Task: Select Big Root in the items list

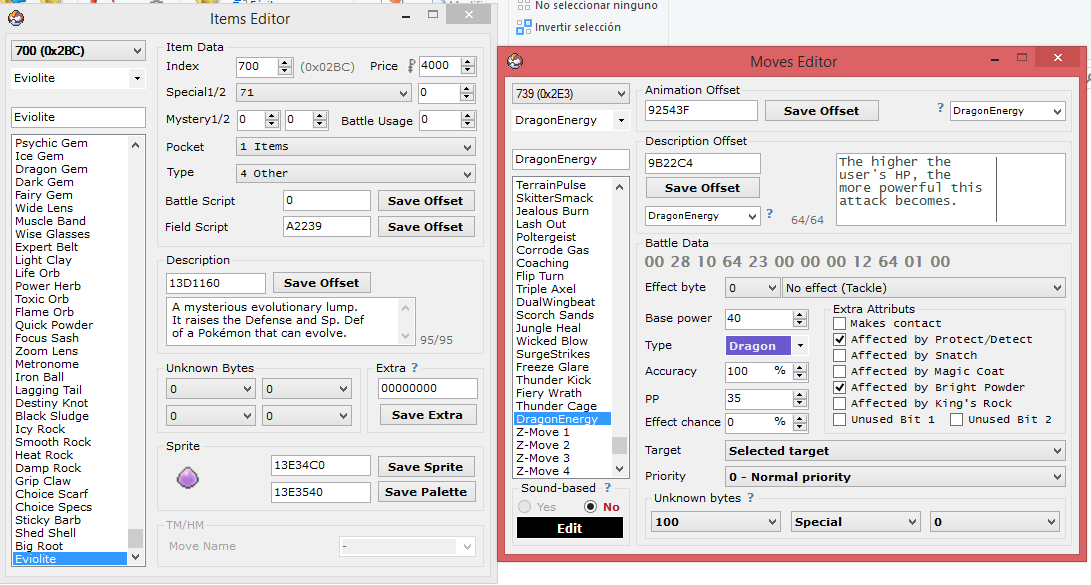Action: point(39,546)
